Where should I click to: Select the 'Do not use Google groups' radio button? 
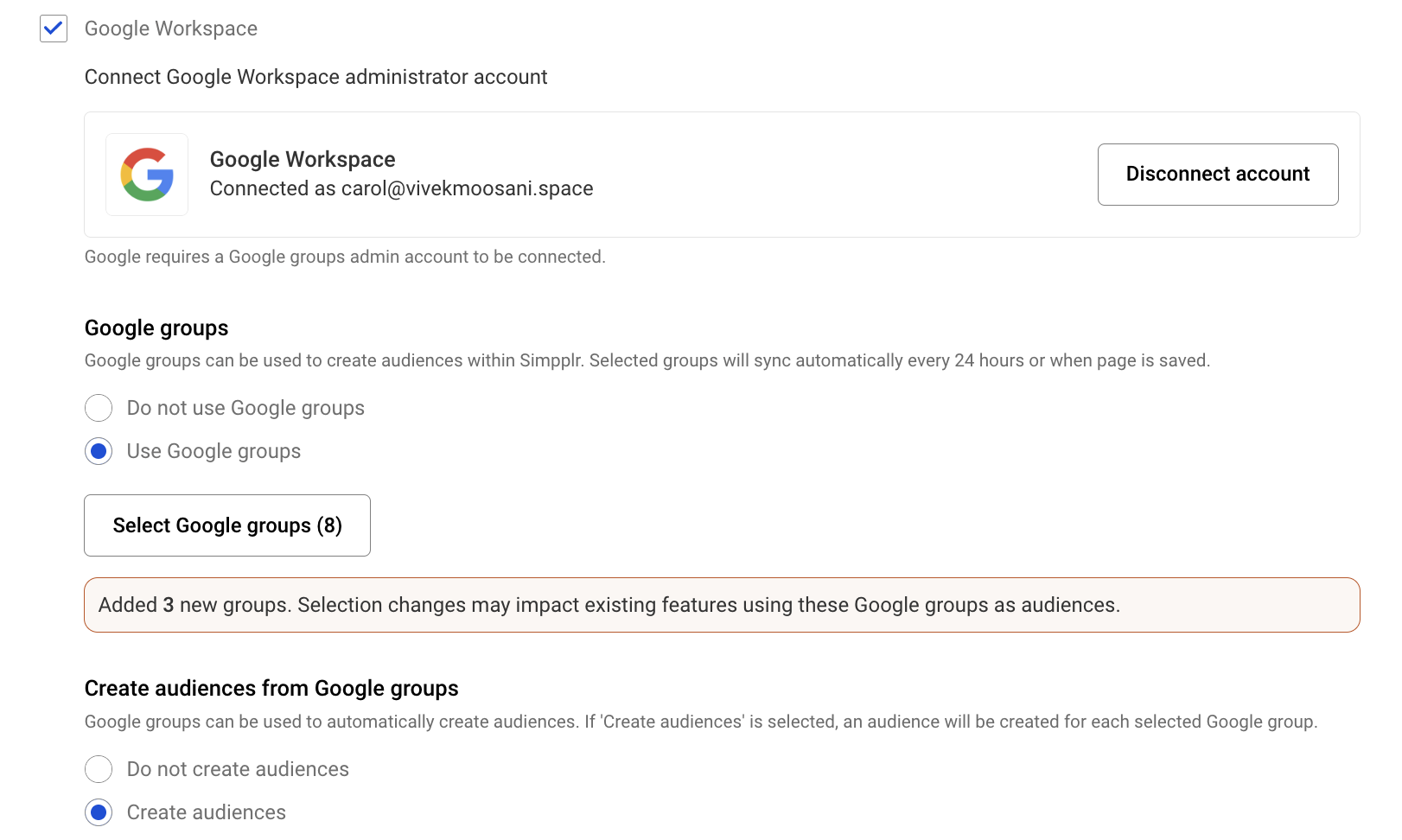tap(99, 408)
